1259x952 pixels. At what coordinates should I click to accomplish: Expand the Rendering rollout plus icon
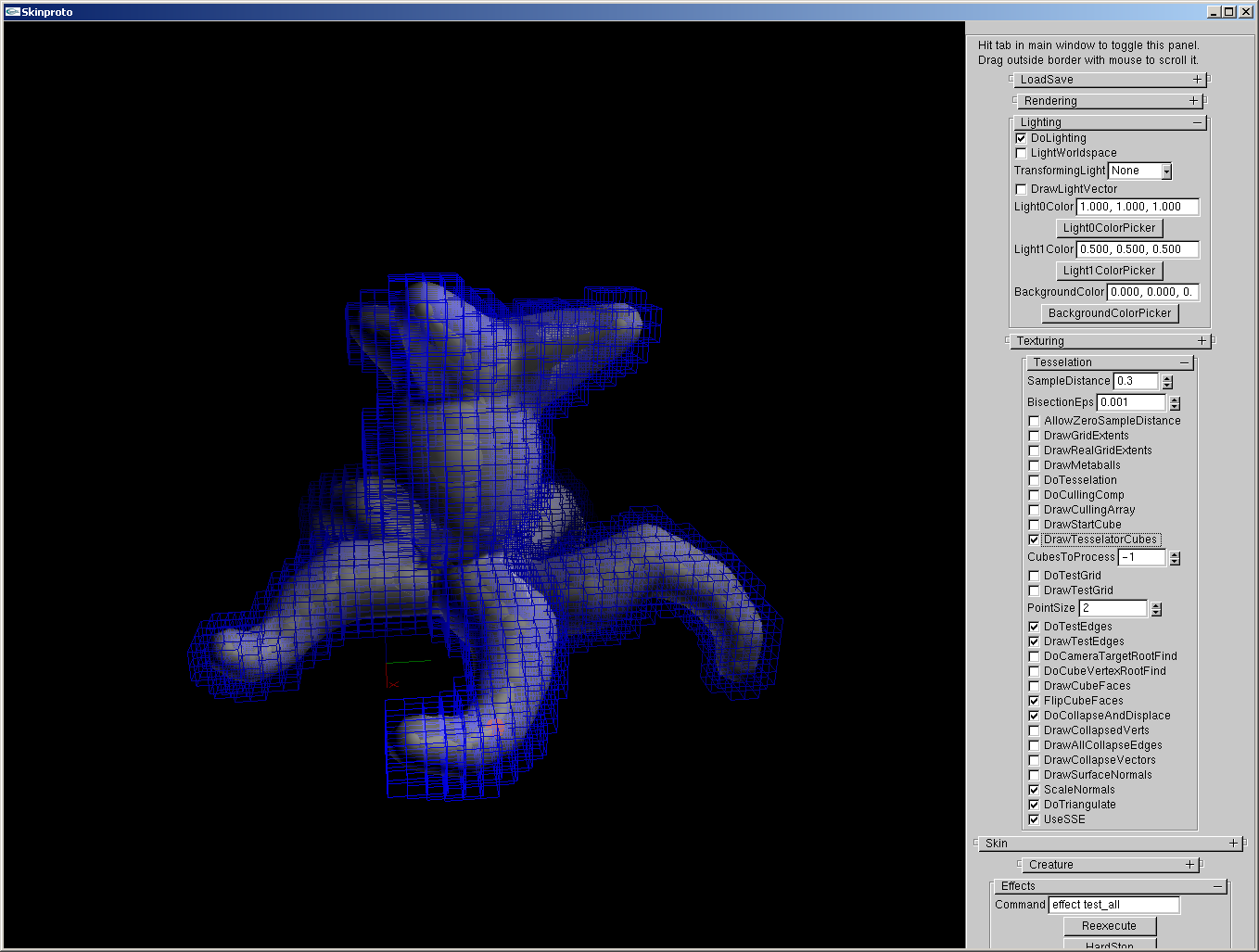coord(1193,101)
